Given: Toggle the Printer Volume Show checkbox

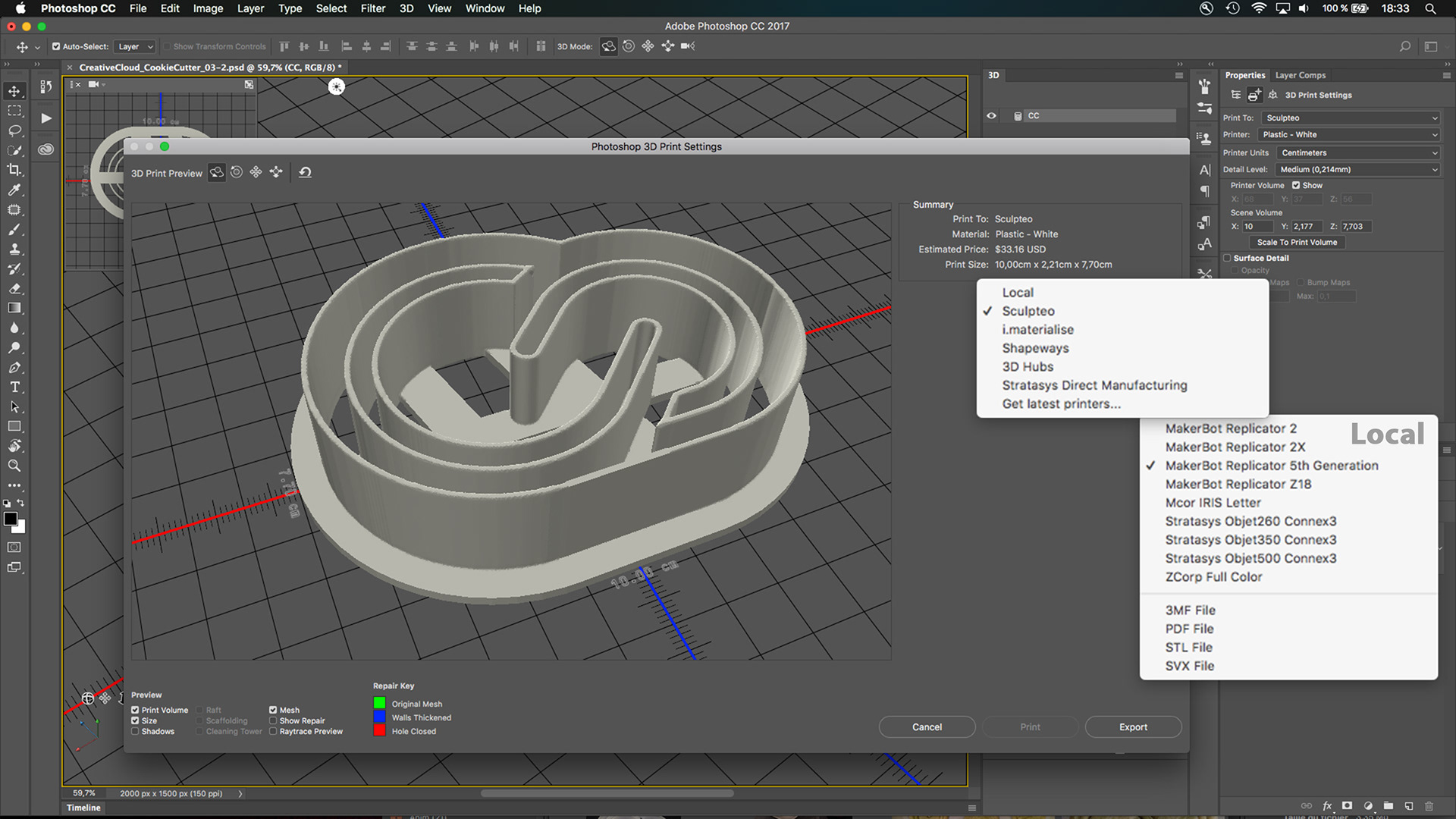Looking at the screenshot, I should (x=1296, y=185).
